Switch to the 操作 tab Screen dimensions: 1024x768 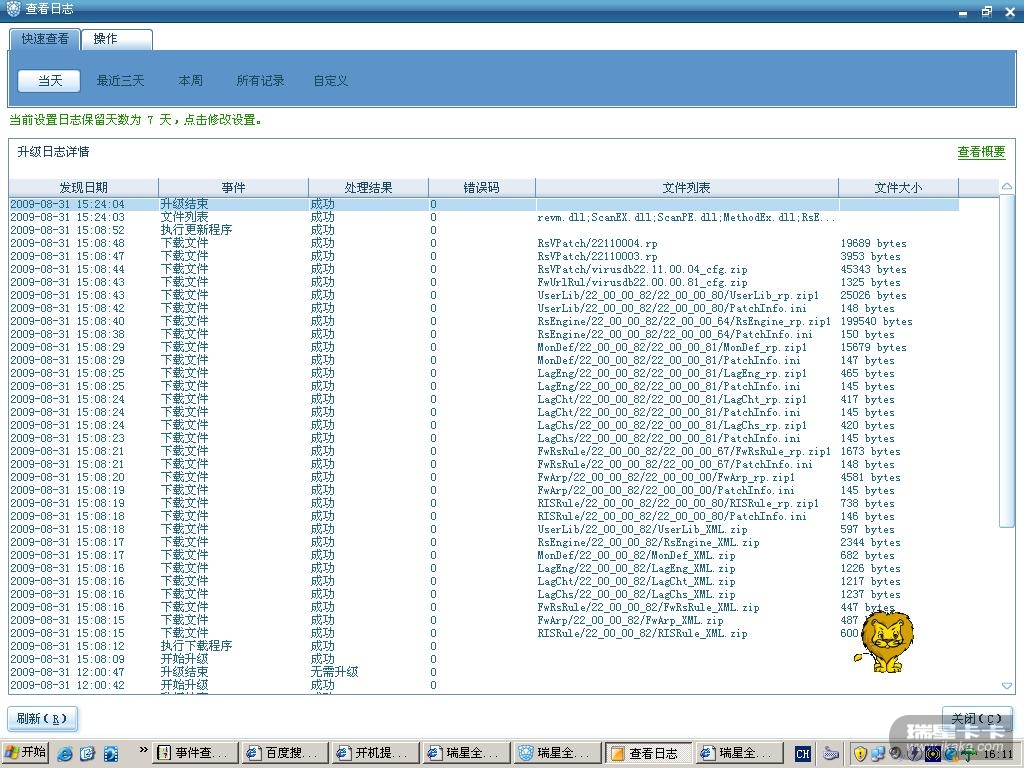coord(105,39)
